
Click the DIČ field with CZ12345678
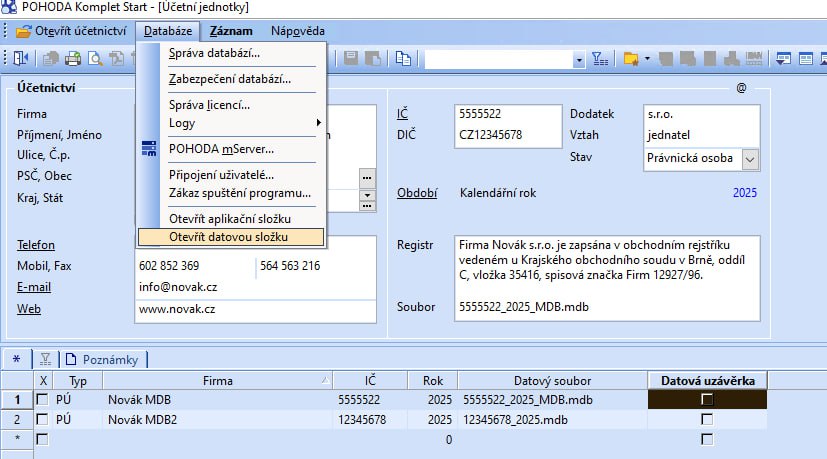(x=507, y=135)
